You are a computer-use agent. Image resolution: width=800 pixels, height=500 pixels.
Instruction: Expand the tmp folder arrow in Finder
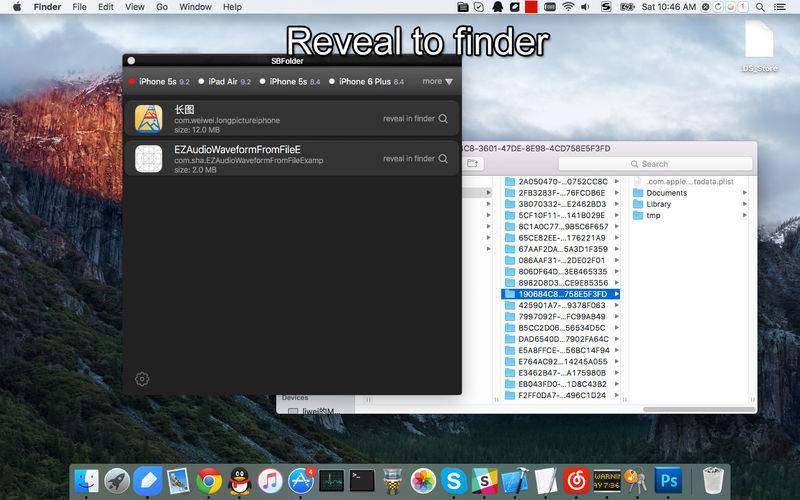[x=744, y=215]
